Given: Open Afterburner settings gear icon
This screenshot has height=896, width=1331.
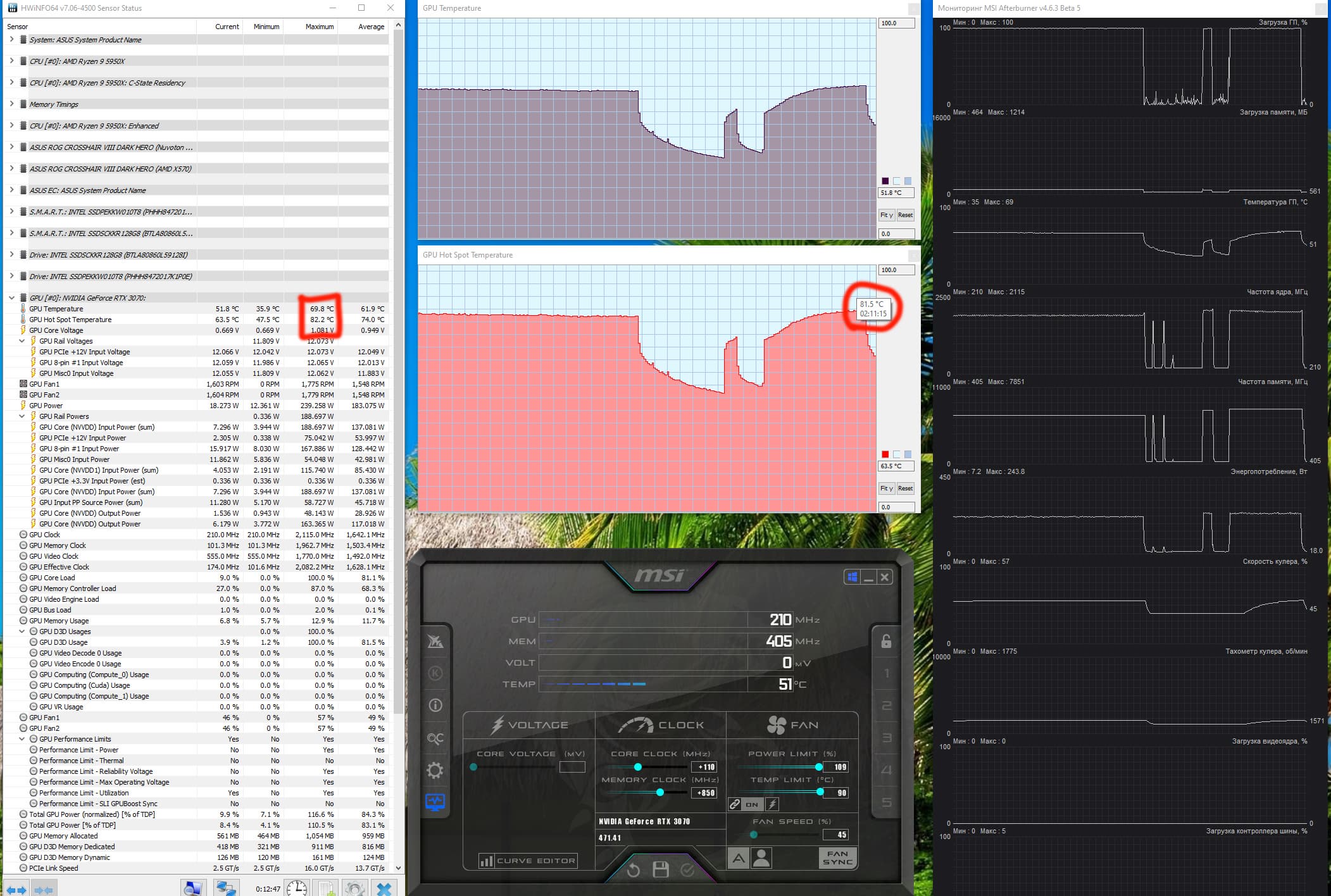Looking at the screenshot, I should [x=435, y=770].
